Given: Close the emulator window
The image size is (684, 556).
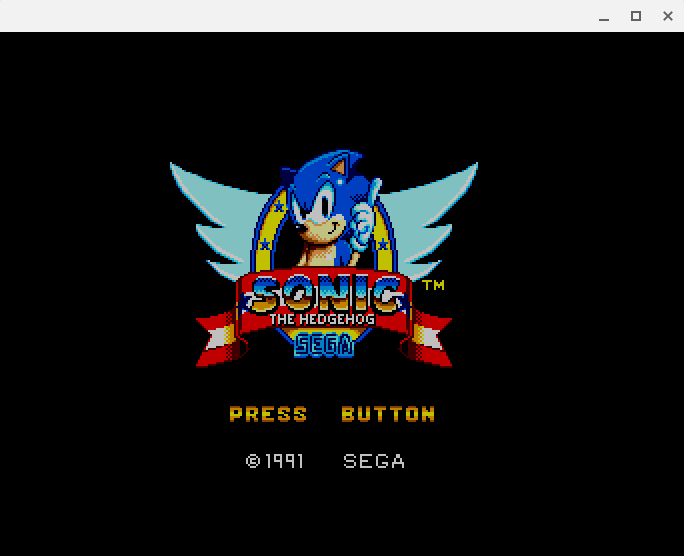Looking at the screenshot, I should [667, 16].
